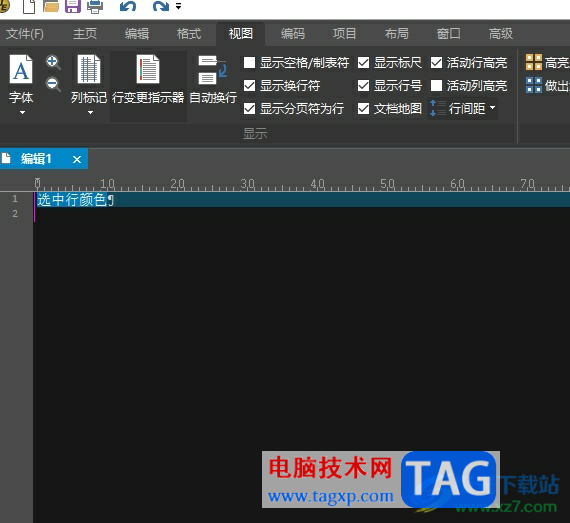570x523 pixels.
Task: Uncheck the 显示分页符为行 checkbox
Action: 249,108
